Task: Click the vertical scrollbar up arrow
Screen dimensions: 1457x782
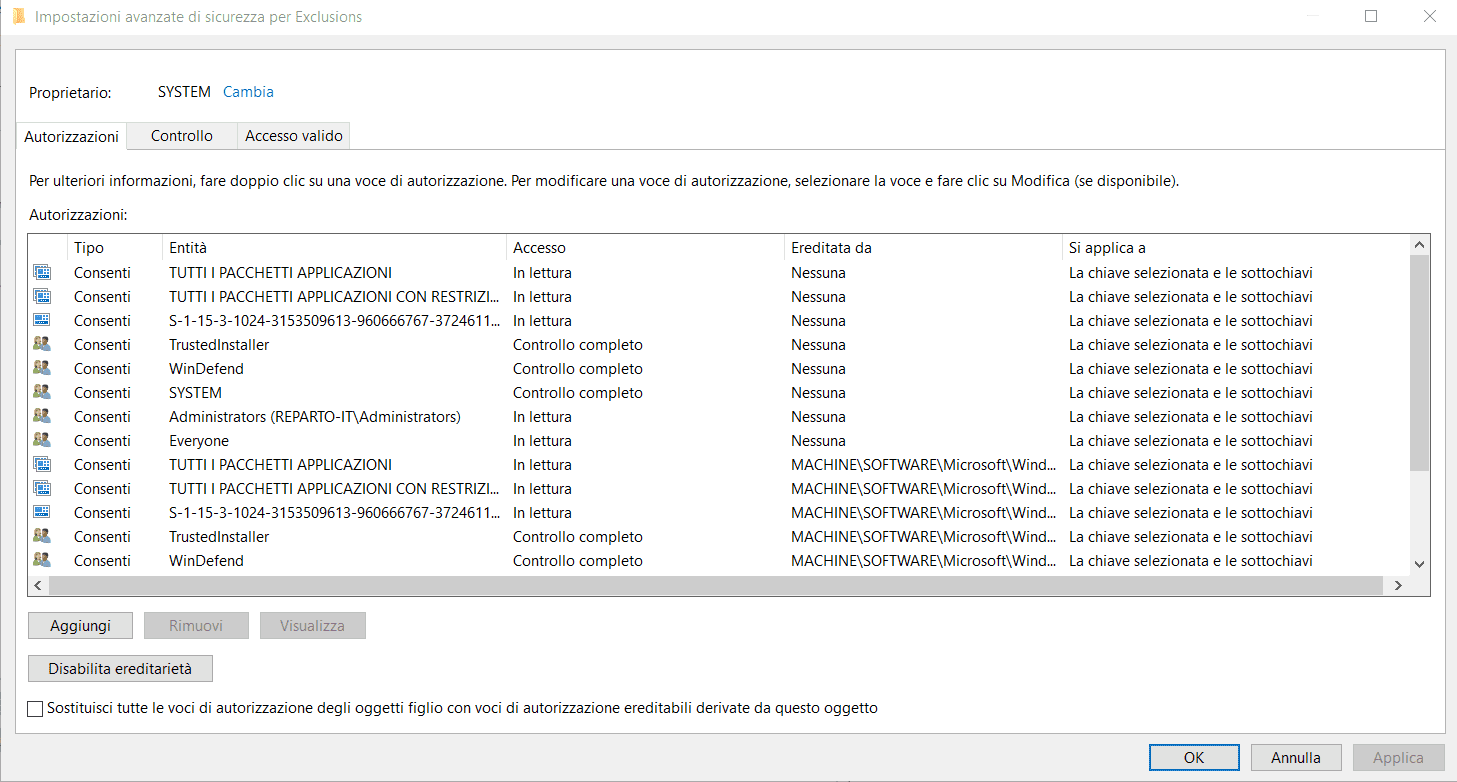Action: point(1419,243)
